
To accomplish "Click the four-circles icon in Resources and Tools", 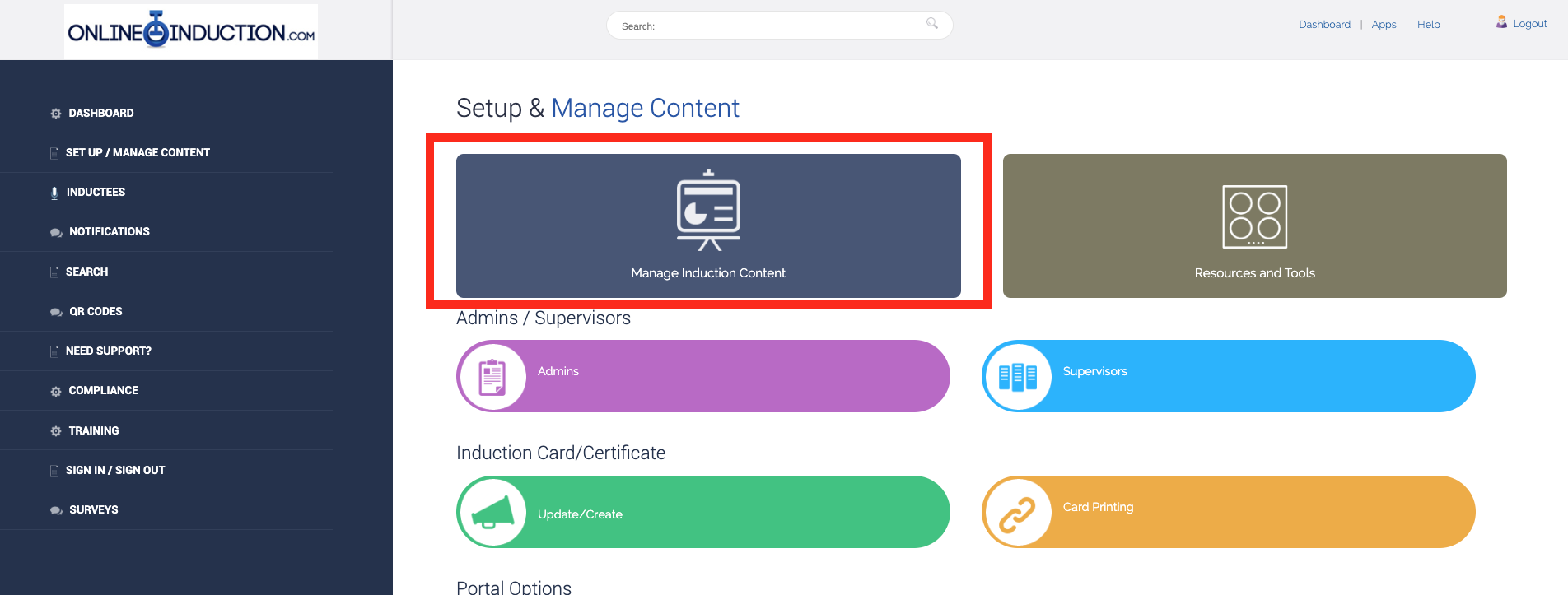I will tap(1254, 216).
